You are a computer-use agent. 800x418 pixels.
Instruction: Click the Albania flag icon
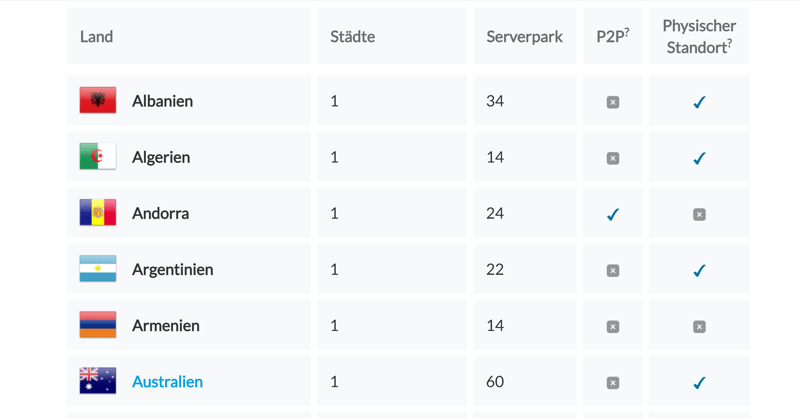98,101
